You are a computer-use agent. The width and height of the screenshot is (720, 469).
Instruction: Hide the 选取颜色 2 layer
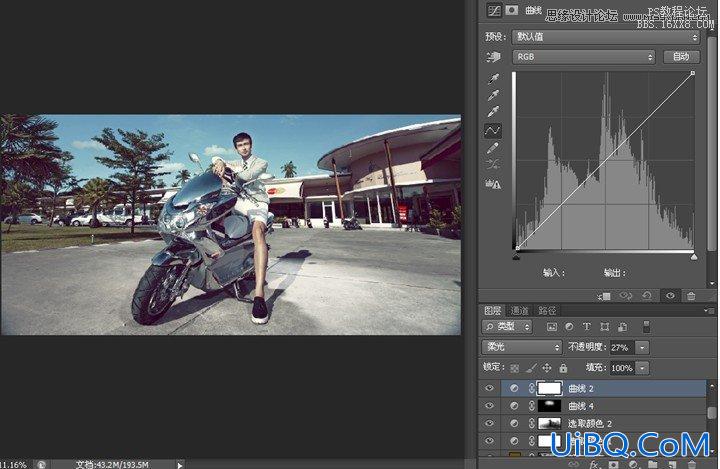click(489, 423)
